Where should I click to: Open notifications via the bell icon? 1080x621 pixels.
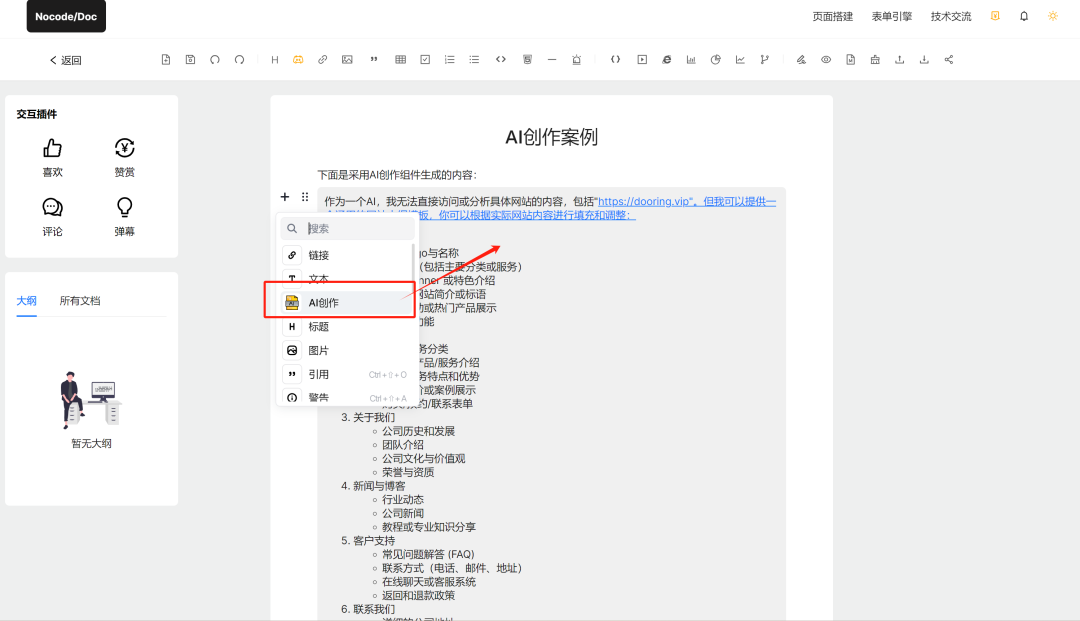pyautogui.click(x=1023, y=16)
